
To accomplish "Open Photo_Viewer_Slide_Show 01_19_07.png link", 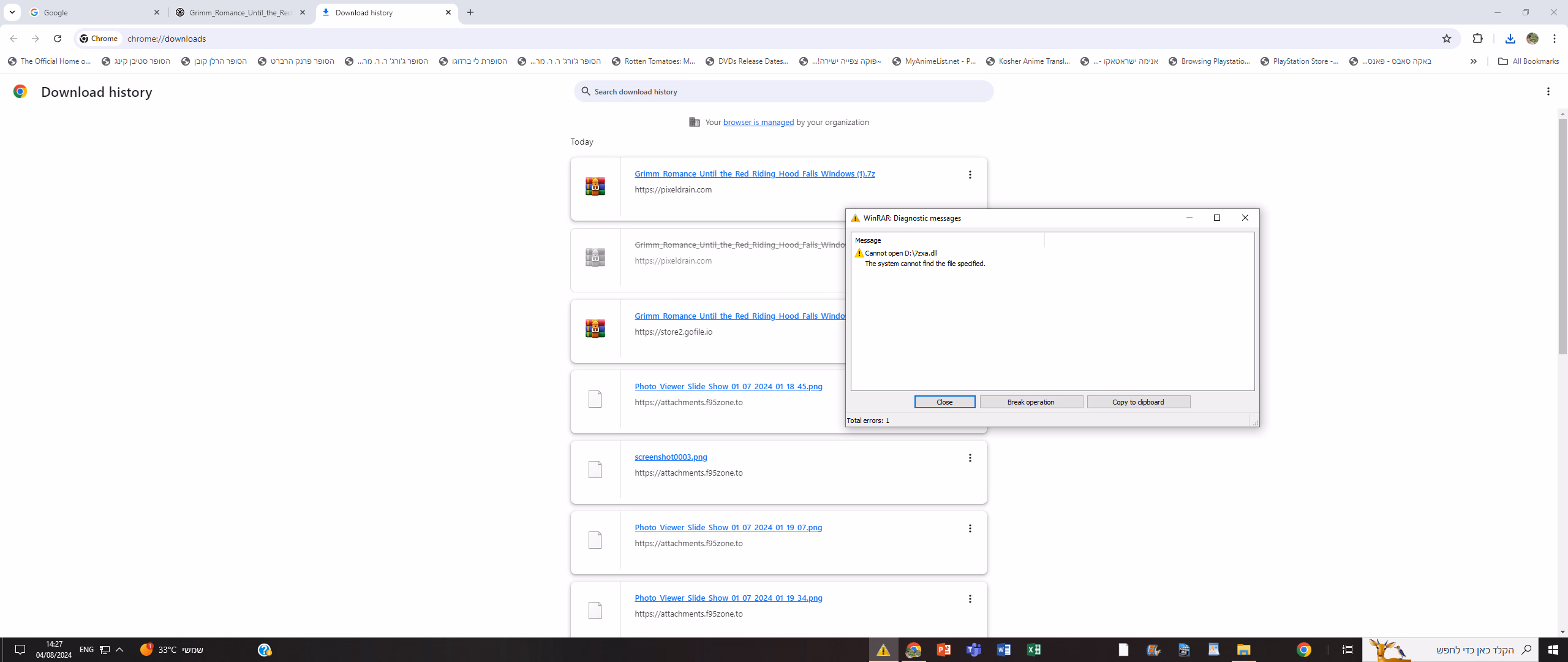I will [728, 527].
